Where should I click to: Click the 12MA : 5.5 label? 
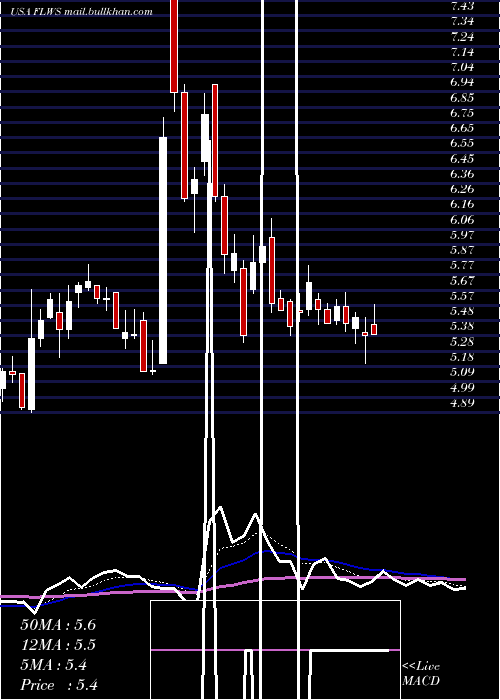pos(58,645)
